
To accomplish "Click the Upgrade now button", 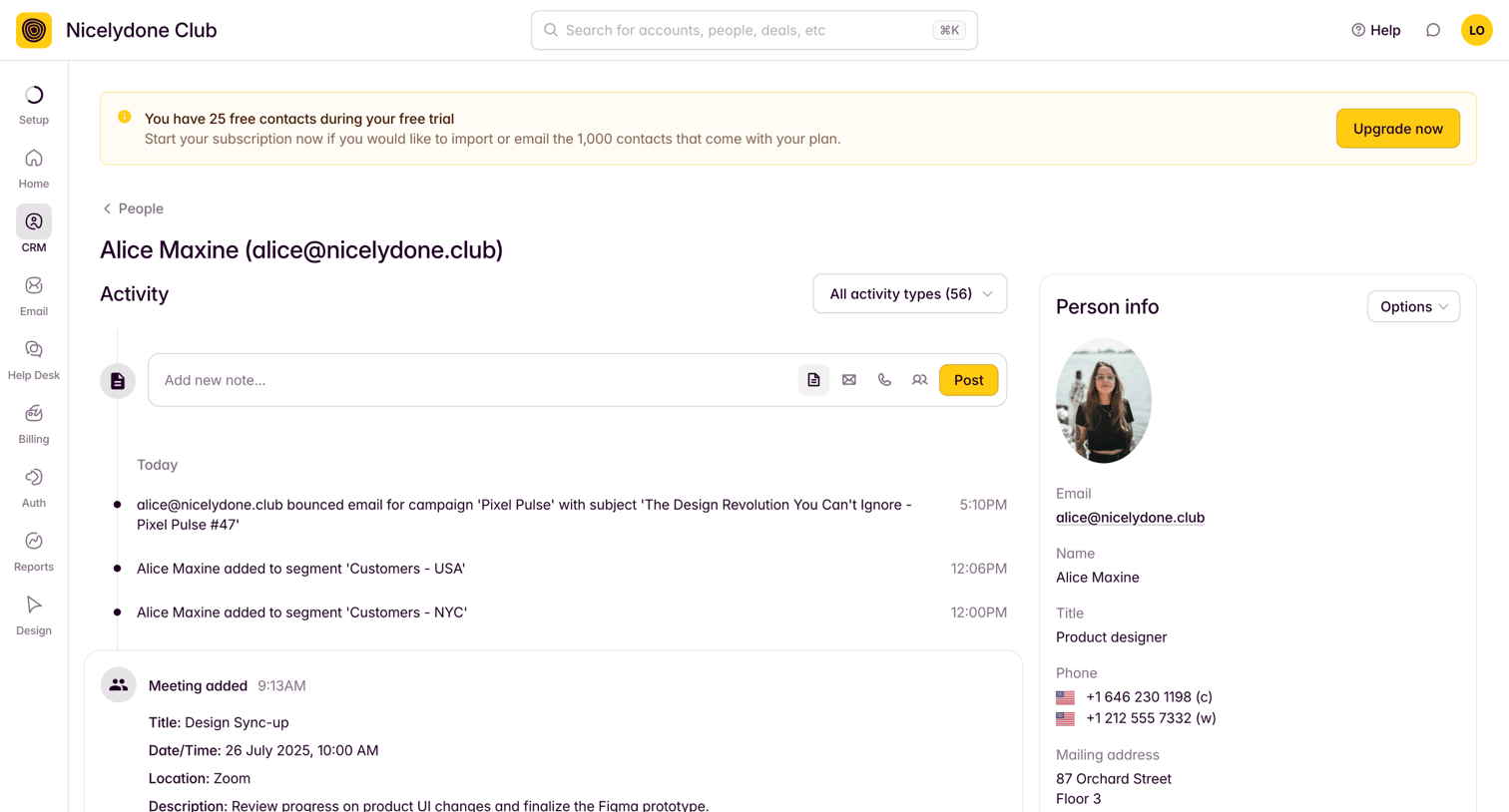I will coord(1398,129).
